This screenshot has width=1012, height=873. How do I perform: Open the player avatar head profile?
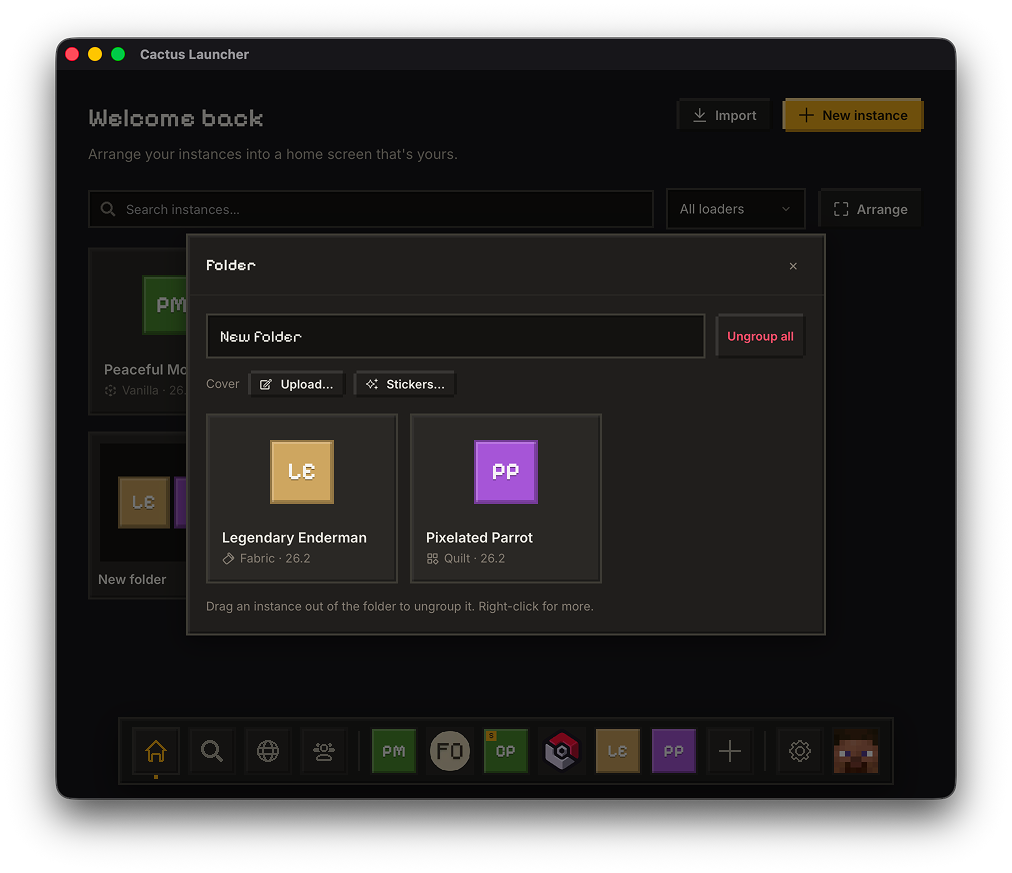coord(856,751)
